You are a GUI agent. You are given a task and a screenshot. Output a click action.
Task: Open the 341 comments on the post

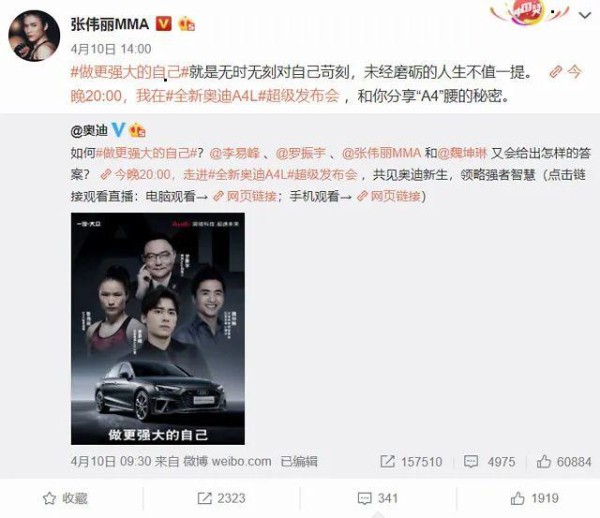pos(378,498)
